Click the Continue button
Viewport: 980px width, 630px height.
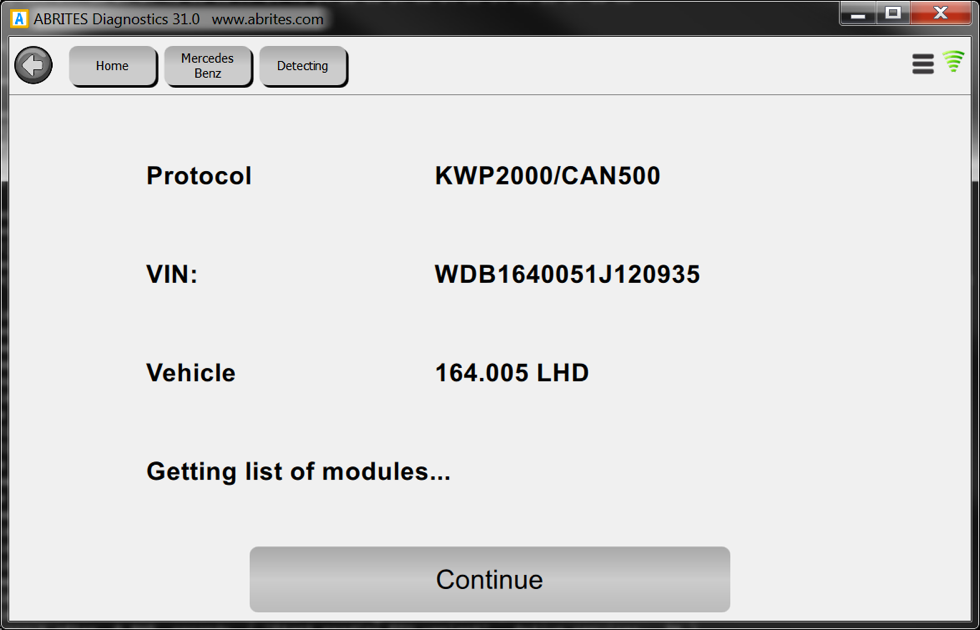pos(489,579)
